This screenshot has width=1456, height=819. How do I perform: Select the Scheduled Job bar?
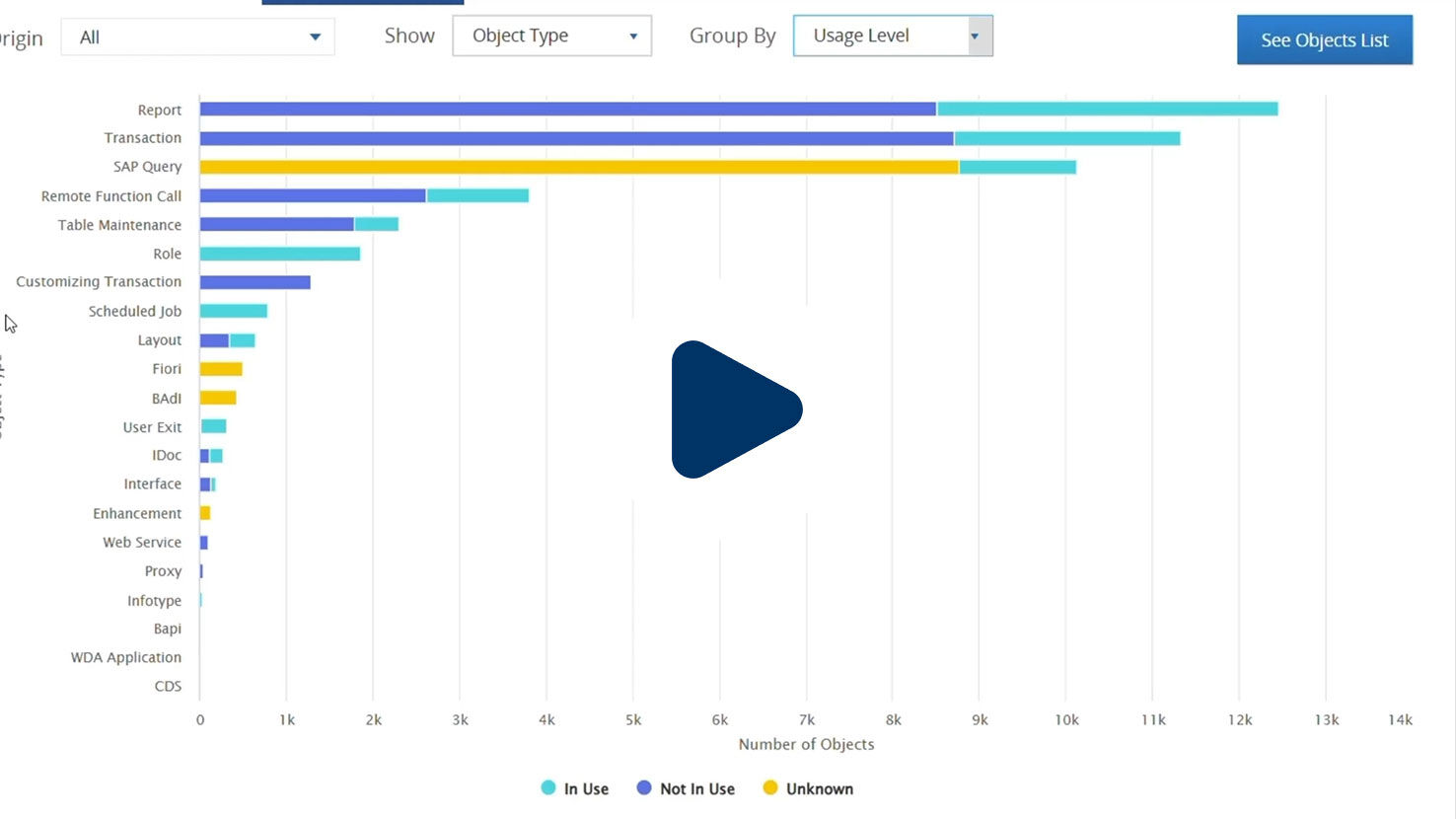tap(234, 311)
